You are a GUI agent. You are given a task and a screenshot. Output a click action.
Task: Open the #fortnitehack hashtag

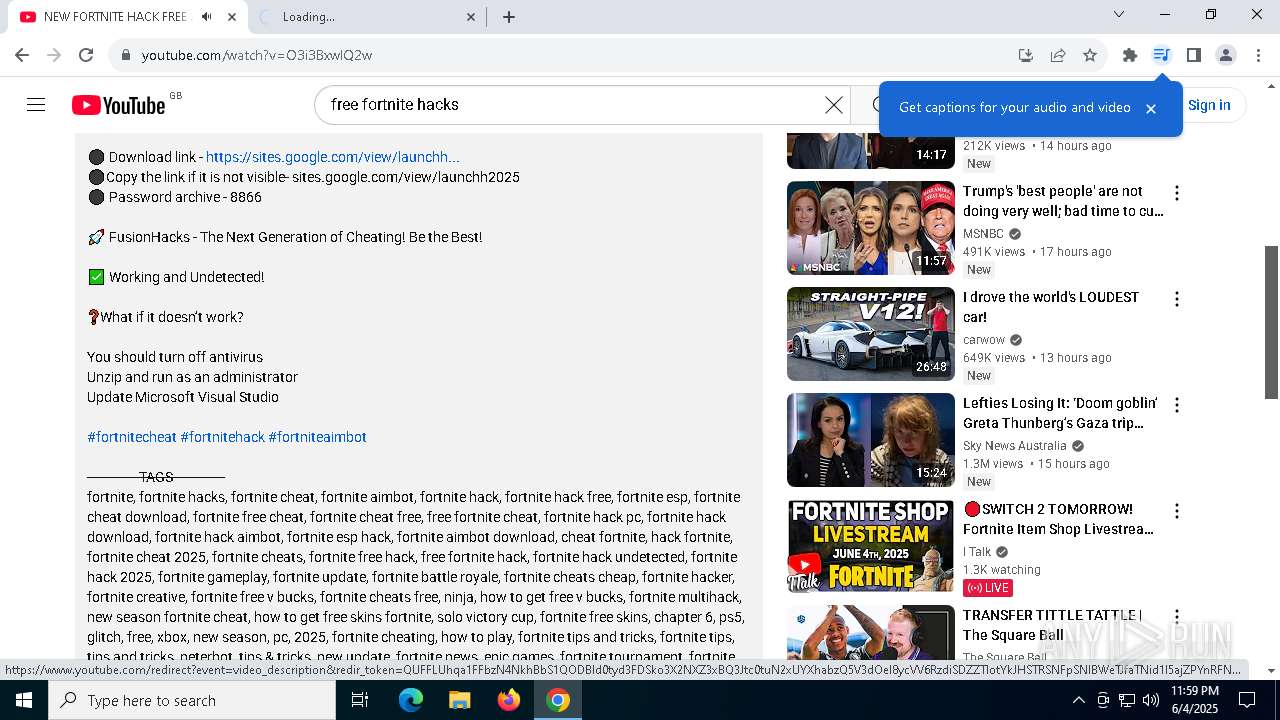click(222, 437)
